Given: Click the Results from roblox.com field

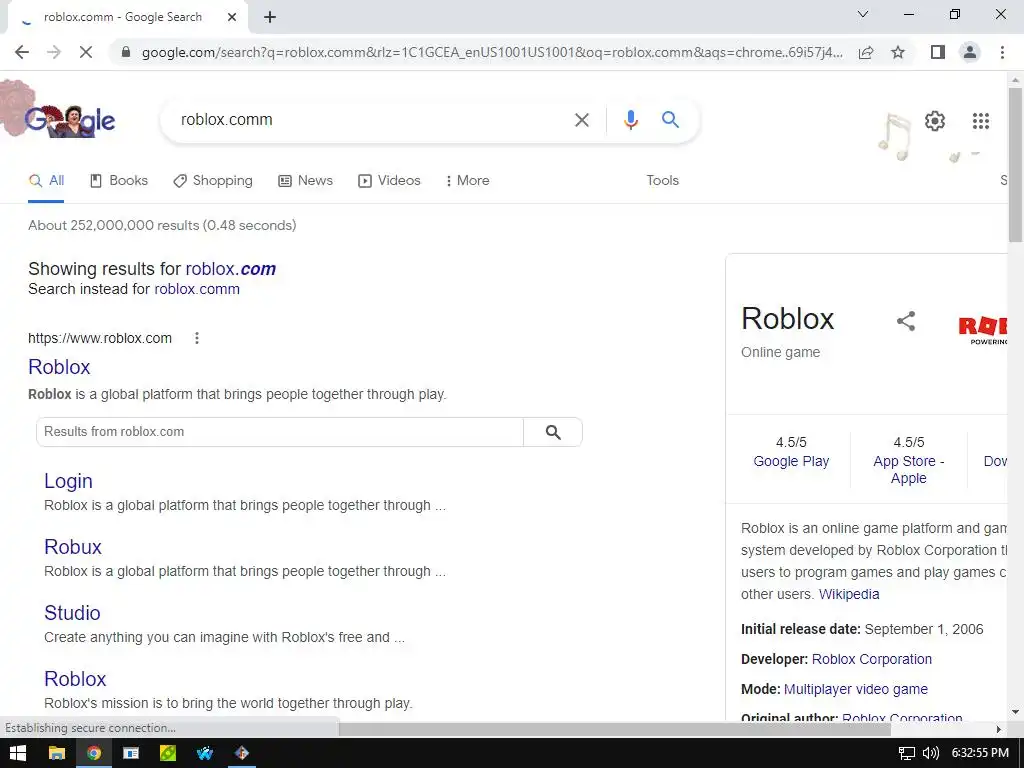Looking at the screenshot, I should coord(280,432).
